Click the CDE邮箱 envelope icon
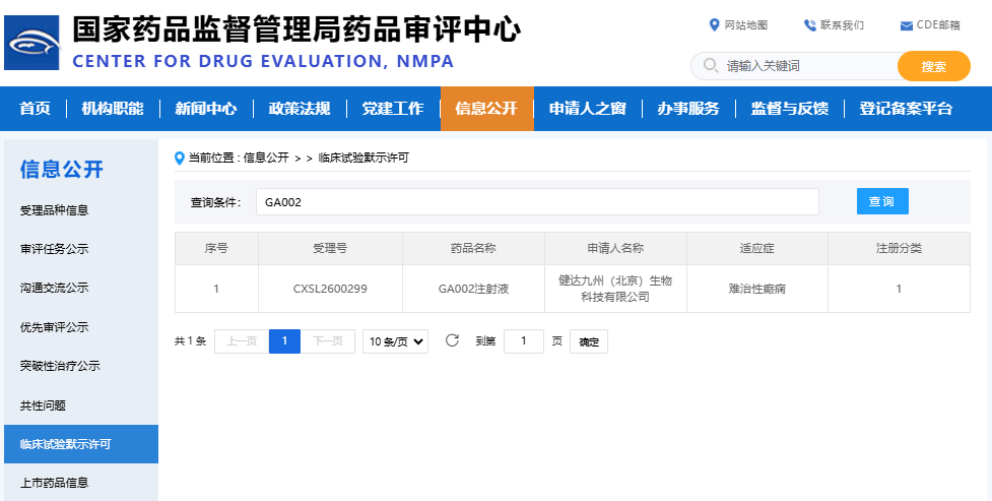This screenshot has width=992, height=501. pyautogui.click(x=906, y=26)
